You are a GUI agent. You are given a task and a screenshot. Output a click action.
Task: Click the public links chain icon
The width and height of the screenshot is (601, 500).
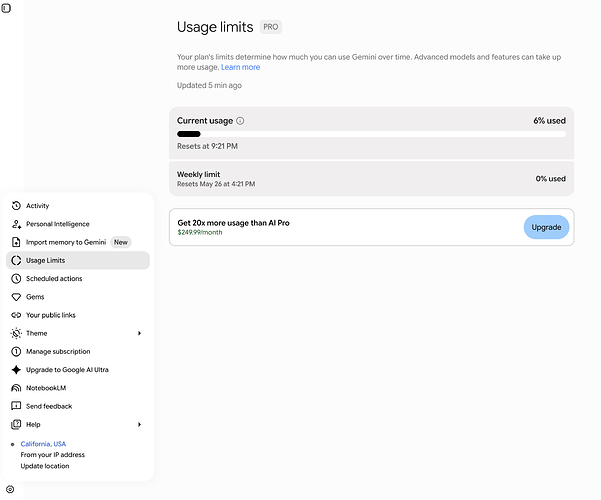click(16, 315)
